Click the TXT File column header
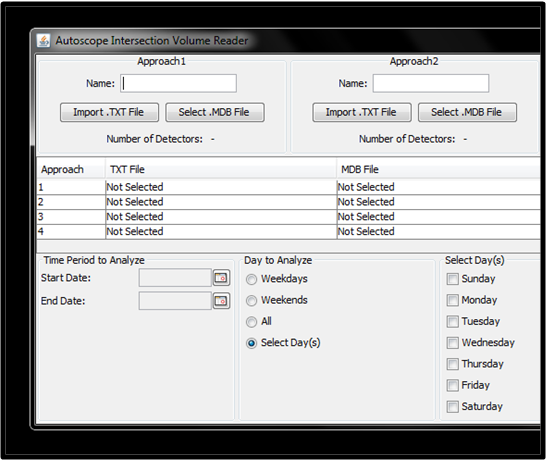 pyautogui.click(x=221, y=170)
